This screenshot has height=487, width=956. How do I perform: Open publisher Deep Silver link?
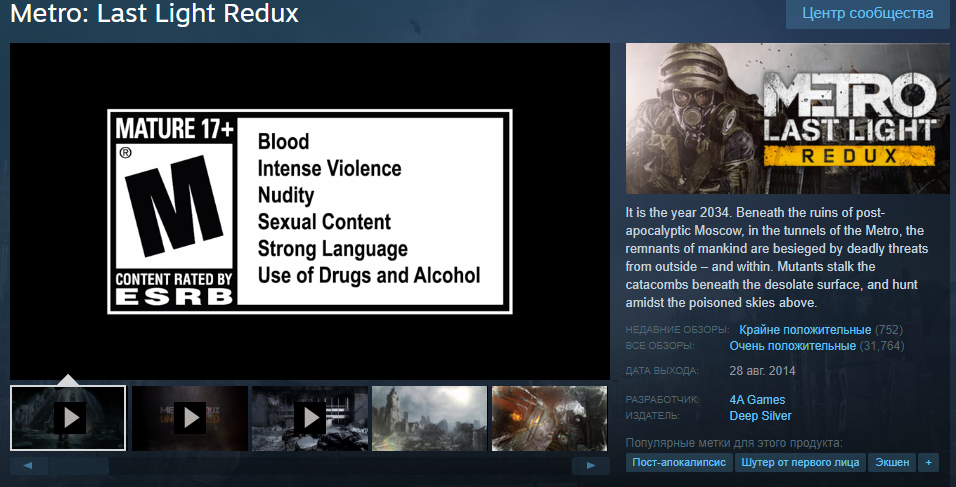tap(760, 416)
